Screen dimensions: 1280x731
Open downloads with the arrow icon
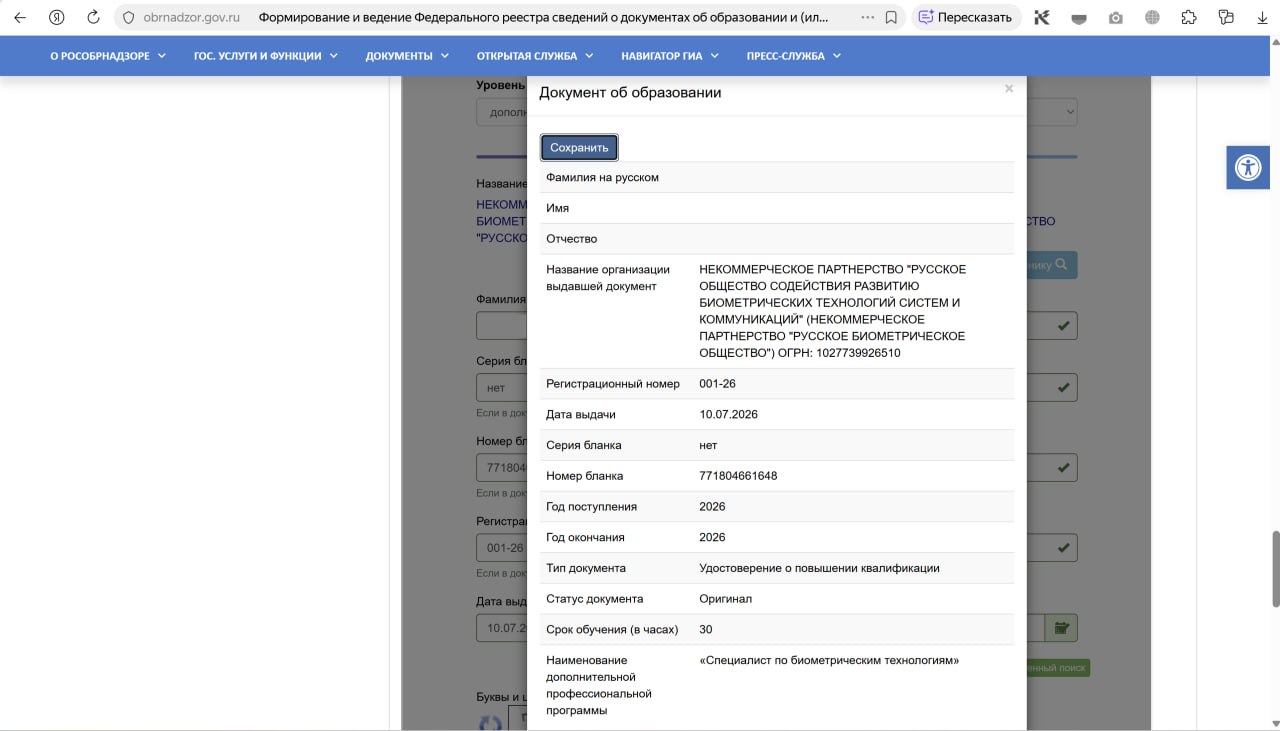point(1262,18)
